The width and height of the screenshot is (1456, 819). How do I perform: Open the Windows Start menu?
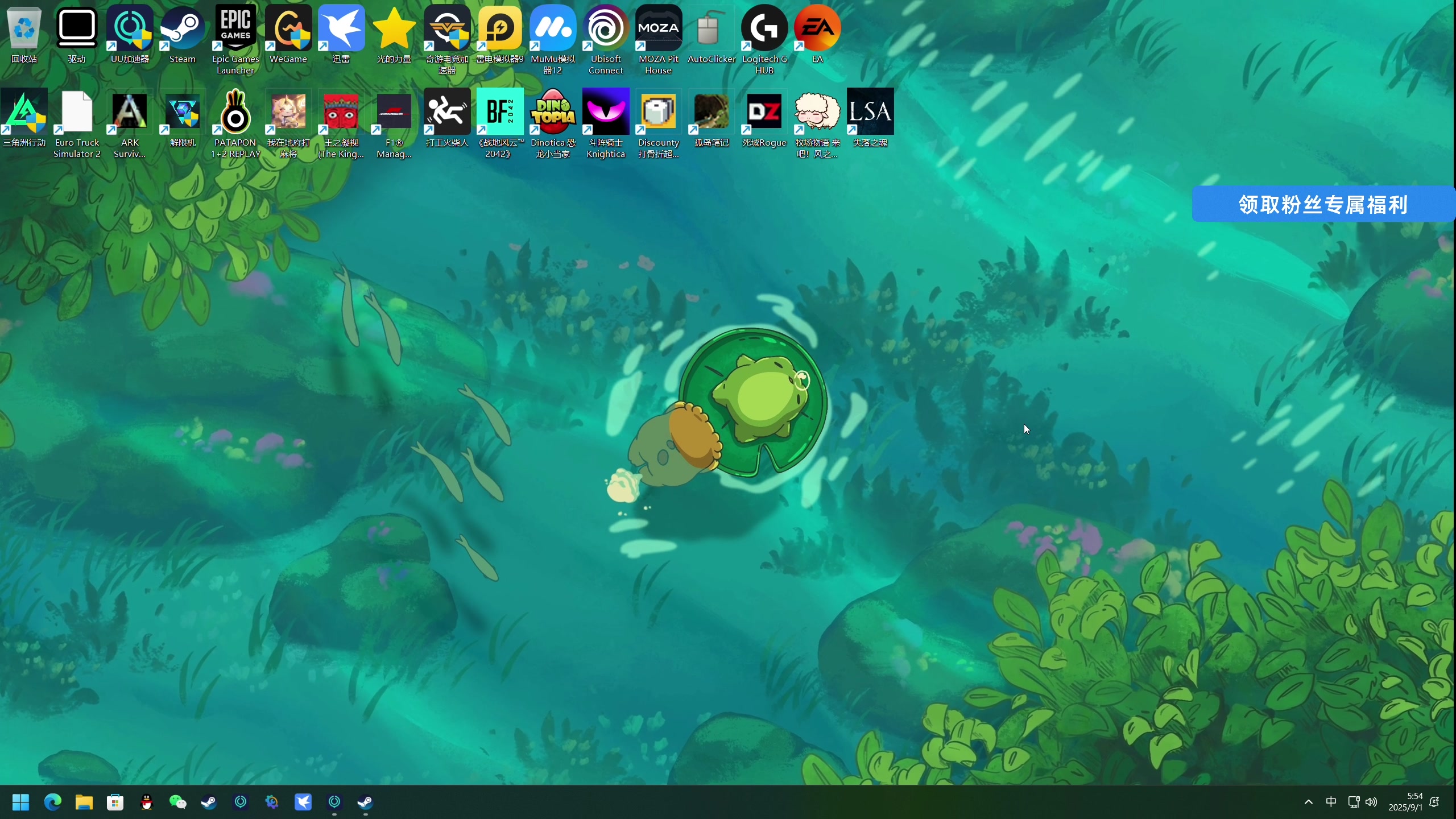(21, 803)
